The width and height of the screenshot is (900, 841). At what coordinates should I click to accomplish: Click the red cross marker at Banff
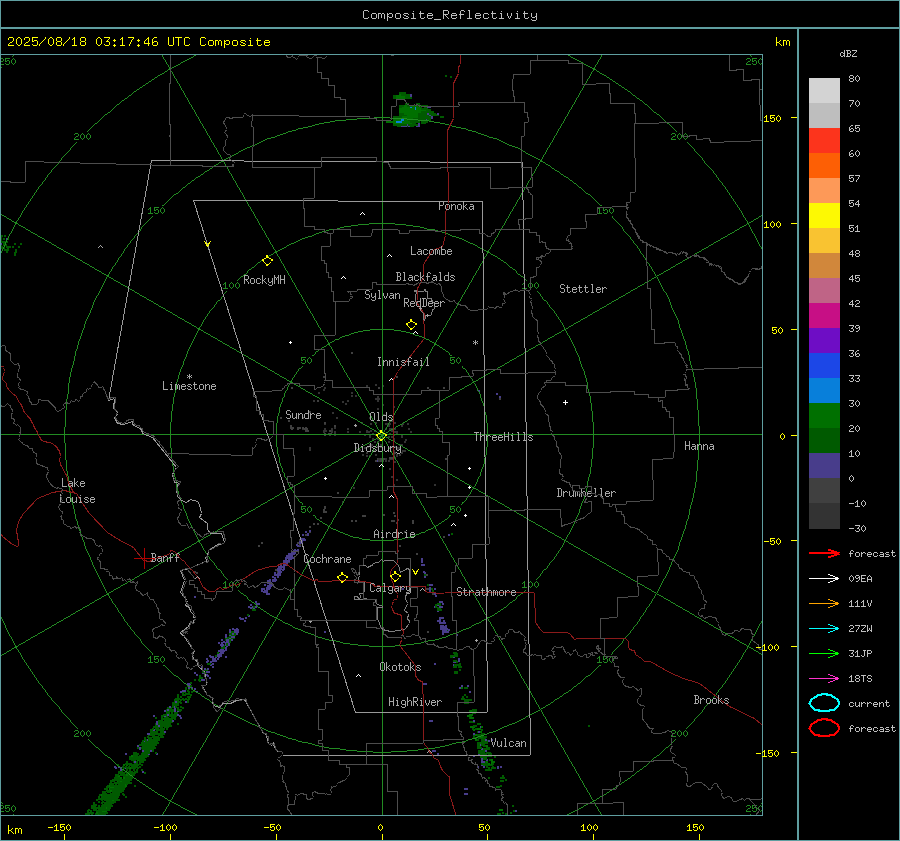tap(143, 558)
